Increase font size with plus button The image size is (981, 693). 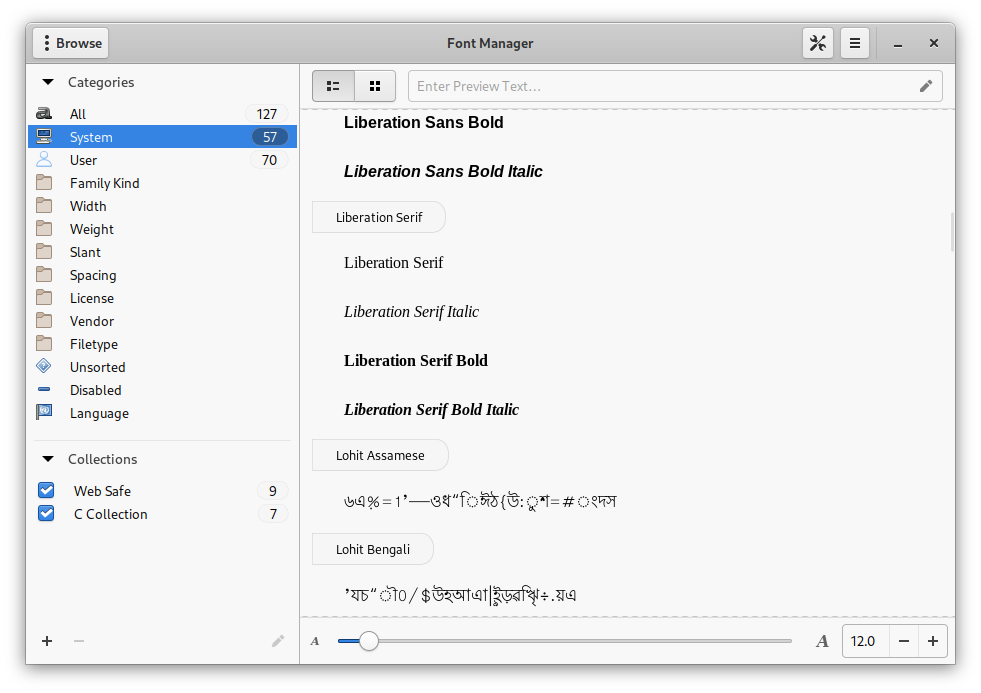click(x=932, y=641)
